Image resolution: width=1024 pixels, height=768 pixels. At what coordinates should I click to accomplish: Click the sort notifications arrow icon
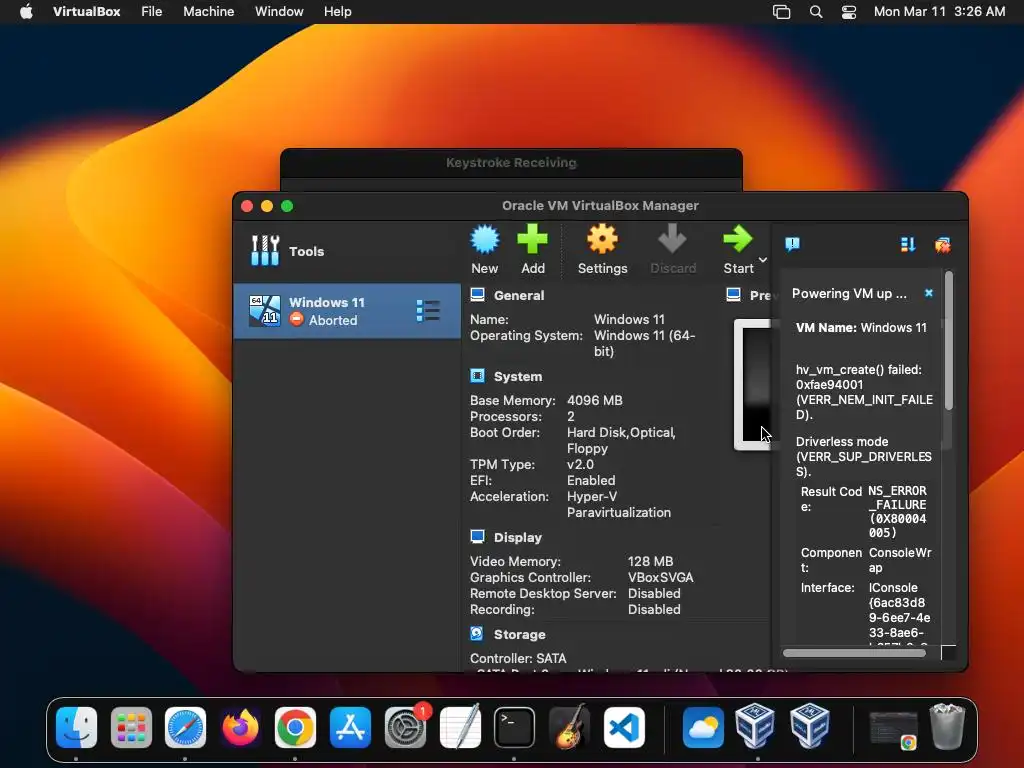(908, 244)
